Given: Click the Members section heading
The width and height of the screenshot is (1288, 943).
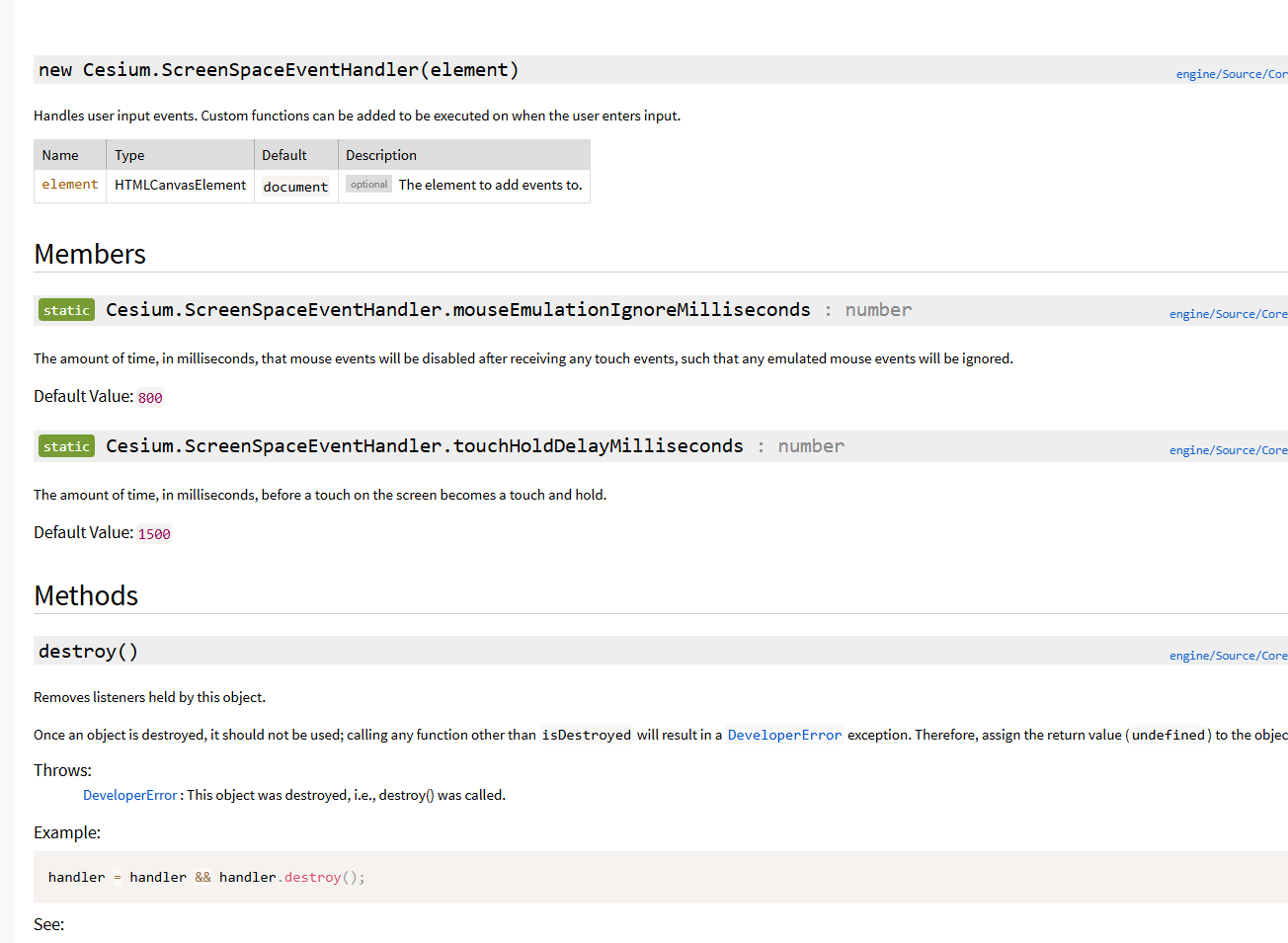Looking at the screenshot, I should (90, 254).
